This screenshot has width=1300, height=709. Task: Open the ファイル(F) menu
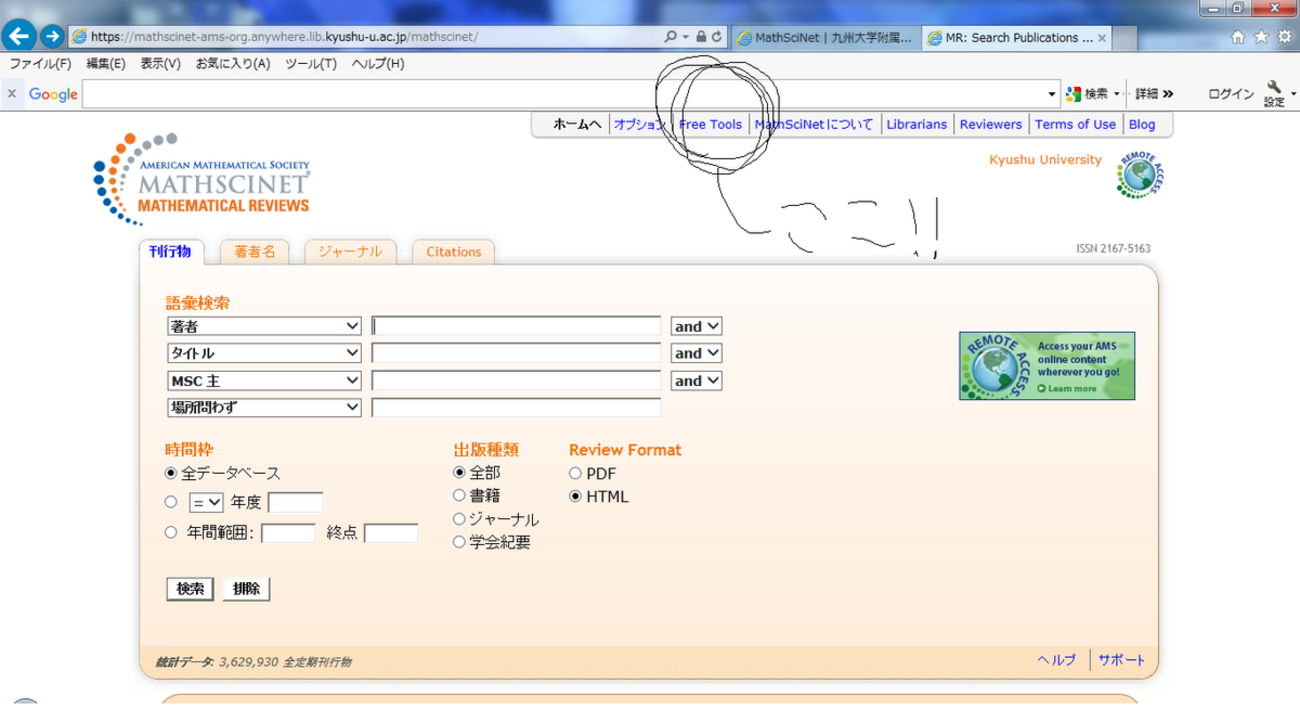(x=40, y=63)
